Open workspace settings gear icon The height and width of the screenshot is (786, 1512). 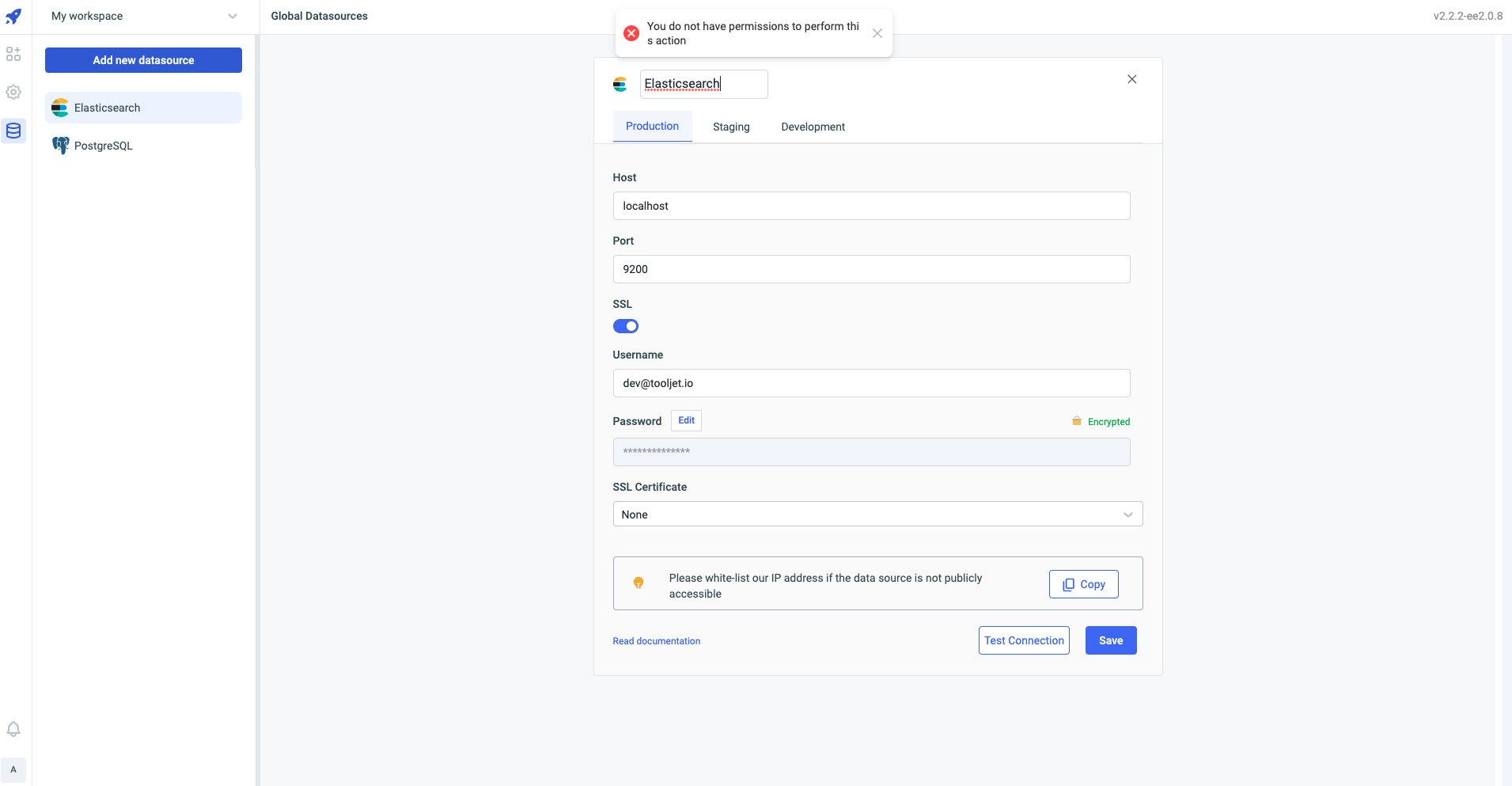click(13, 92)
